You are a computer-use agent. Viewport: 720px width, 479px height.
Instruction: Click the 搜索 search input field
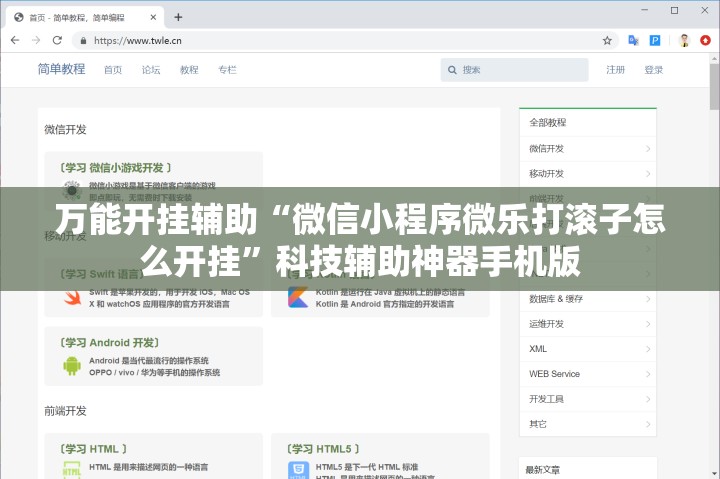click(514, 70)
